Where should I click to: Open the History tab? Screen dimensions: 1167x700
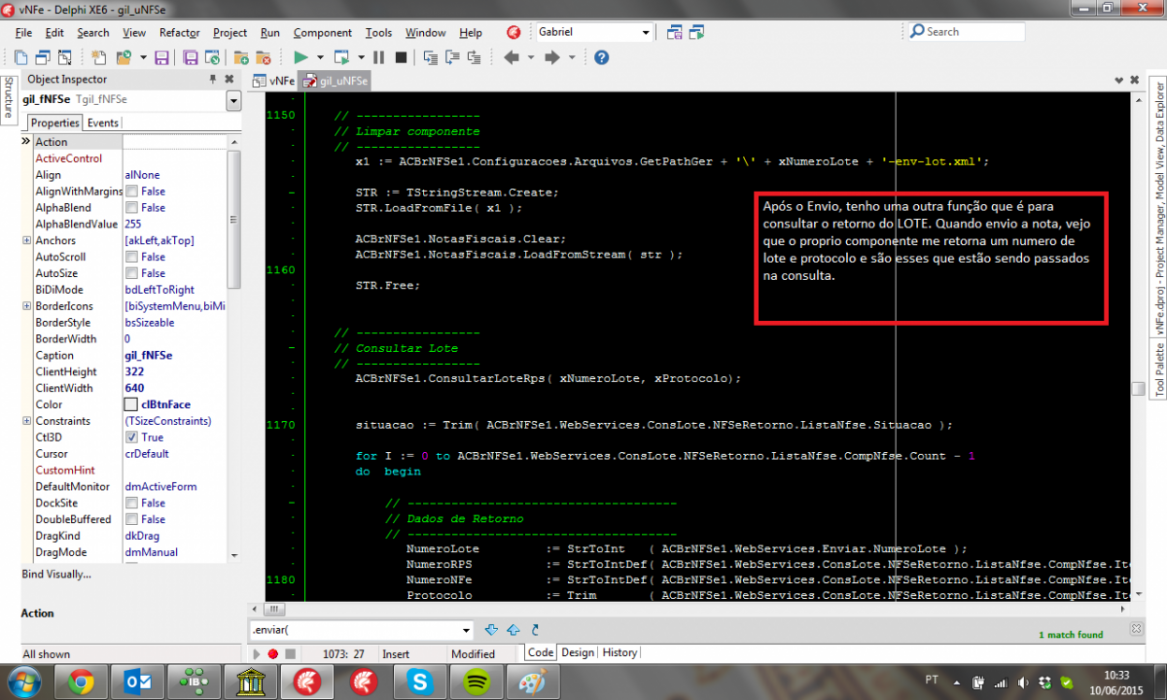tap(619, 652)
